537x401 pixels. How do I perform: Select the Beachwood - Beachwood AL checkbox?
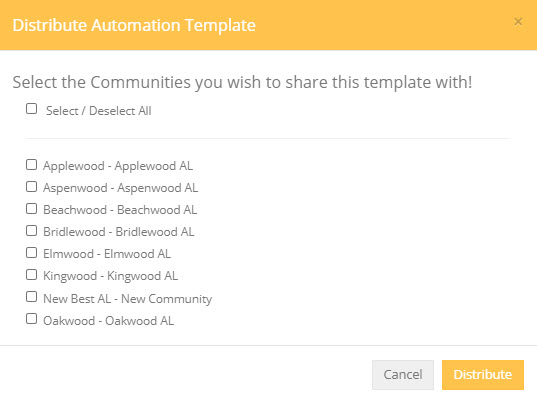(32, 209)
